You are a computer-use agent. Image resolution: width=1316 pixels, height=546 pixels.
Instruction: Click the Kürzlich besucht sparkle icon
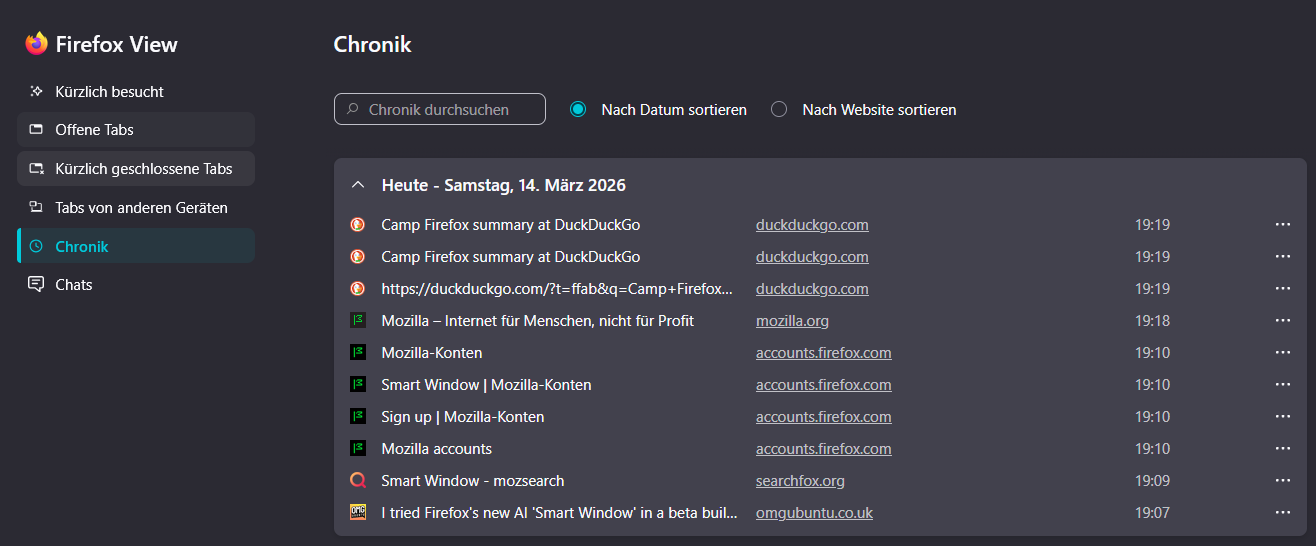[36, 92]
